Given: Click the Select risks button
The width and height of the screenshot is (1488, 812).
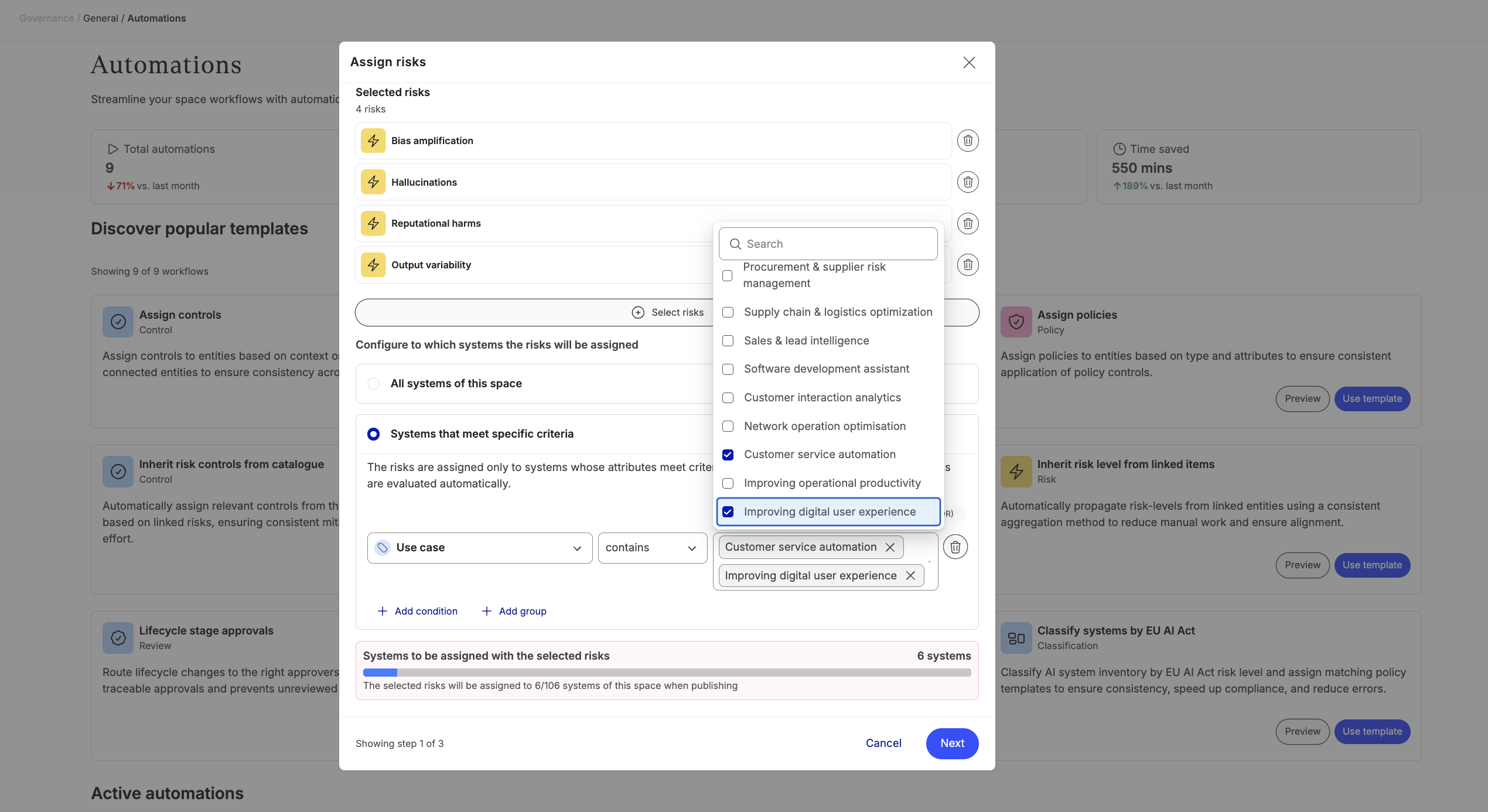Looking at the screenshot, I should (x=667, y=312).
